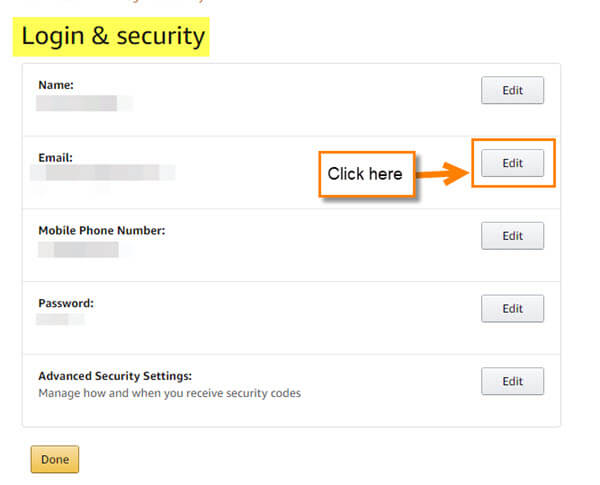The image size is (600, 485).
Task: Click the yellow Done button
Action: (x=55, y=459)
